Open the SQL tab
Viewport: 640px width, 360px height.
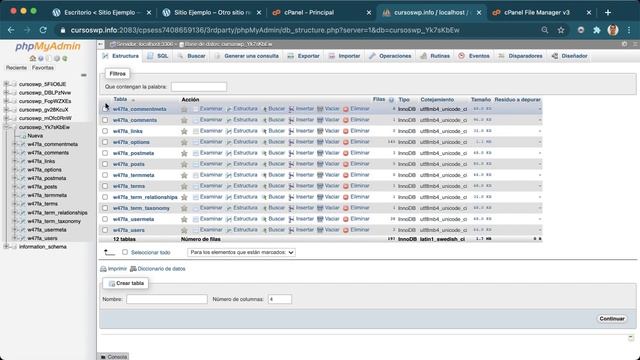158,56
